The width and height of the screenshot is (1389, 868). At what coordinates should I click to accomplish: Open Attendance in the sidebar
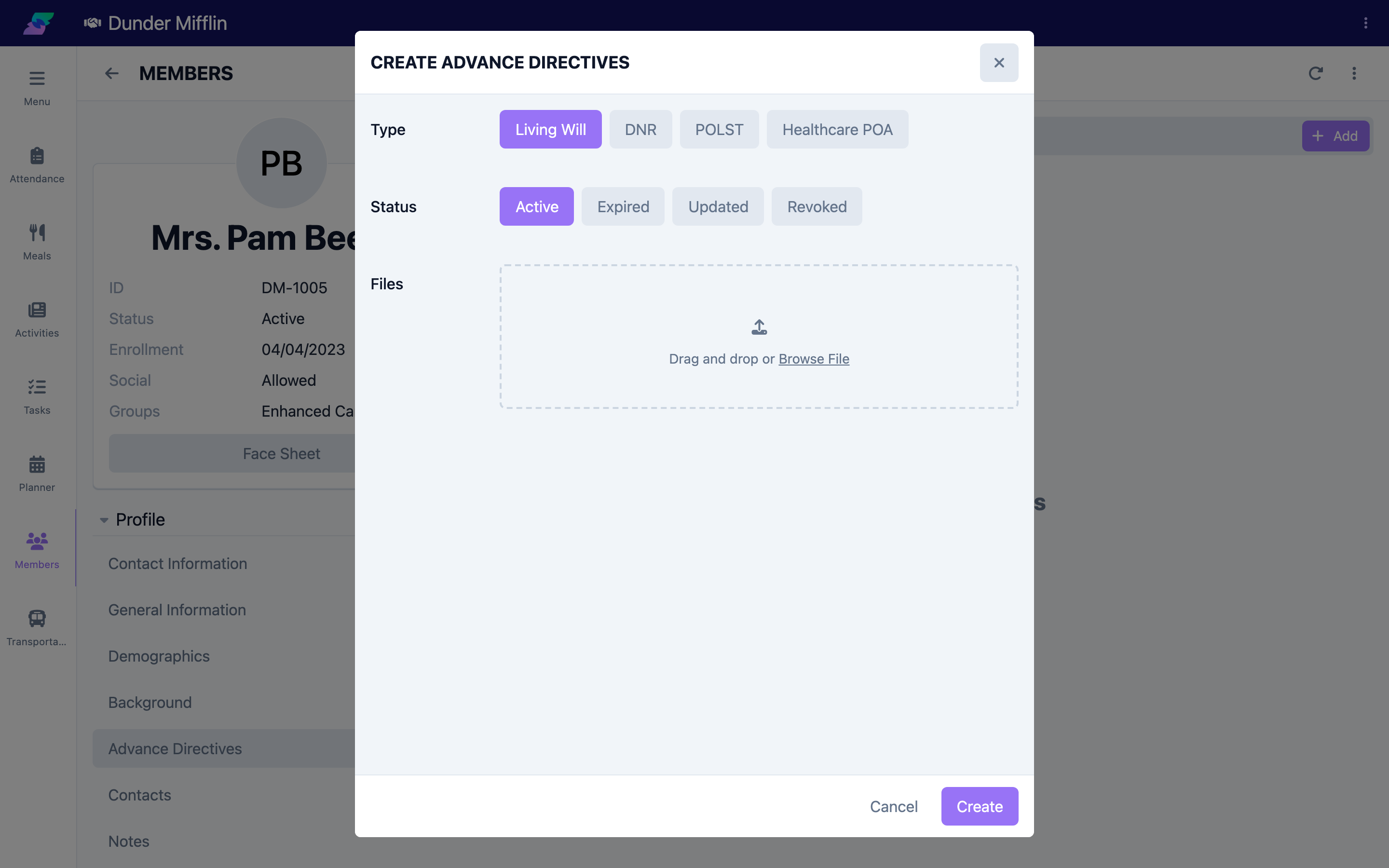coord(37,165)
